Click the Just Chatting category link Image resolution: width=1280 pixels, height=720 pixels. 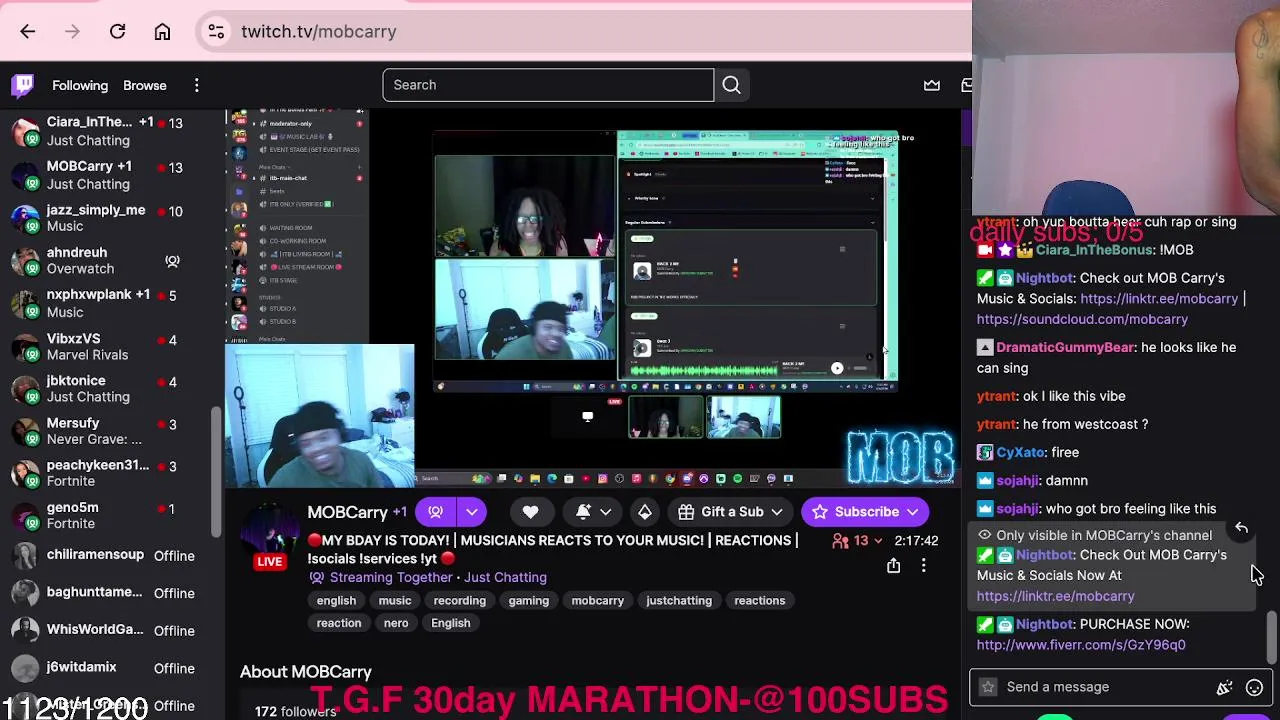(x=505, y=577)
